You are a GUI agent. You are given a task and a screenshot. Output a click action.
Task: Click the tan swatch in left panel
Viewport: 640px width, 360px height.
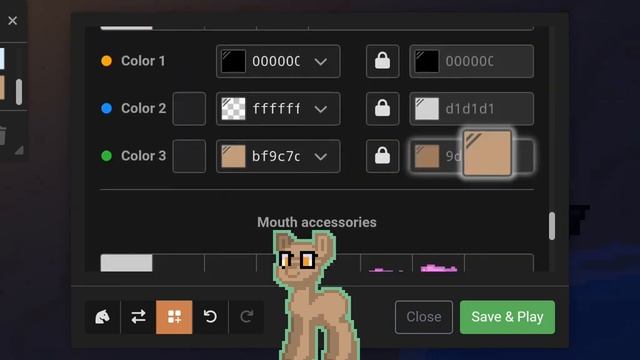coord(2,87)
